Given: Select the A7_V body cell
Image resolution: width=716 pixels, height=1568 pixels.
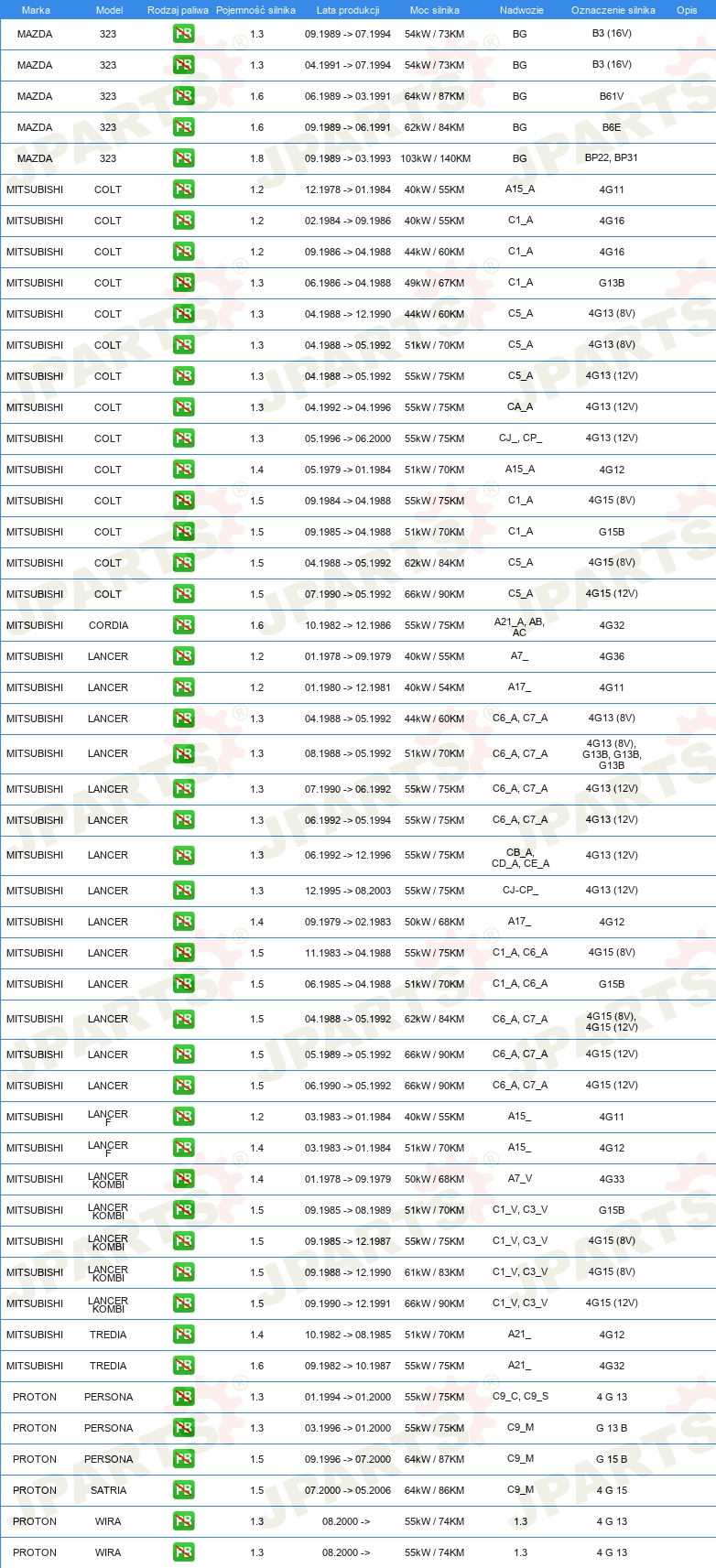Looking at the screenshot, I should pos(520,1179).
